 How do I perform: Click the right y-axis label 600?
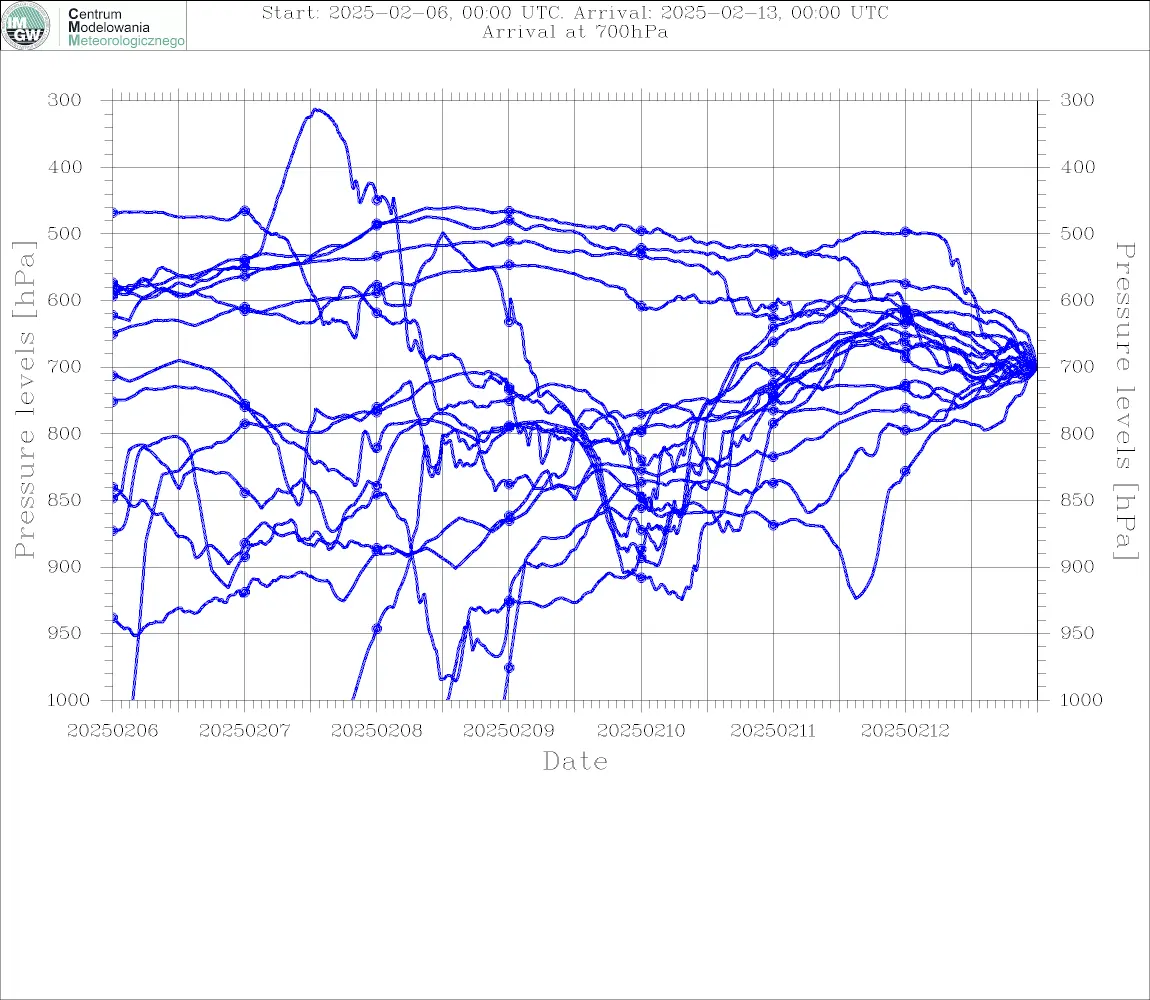pyautogui.click(x=1077, y=300)
